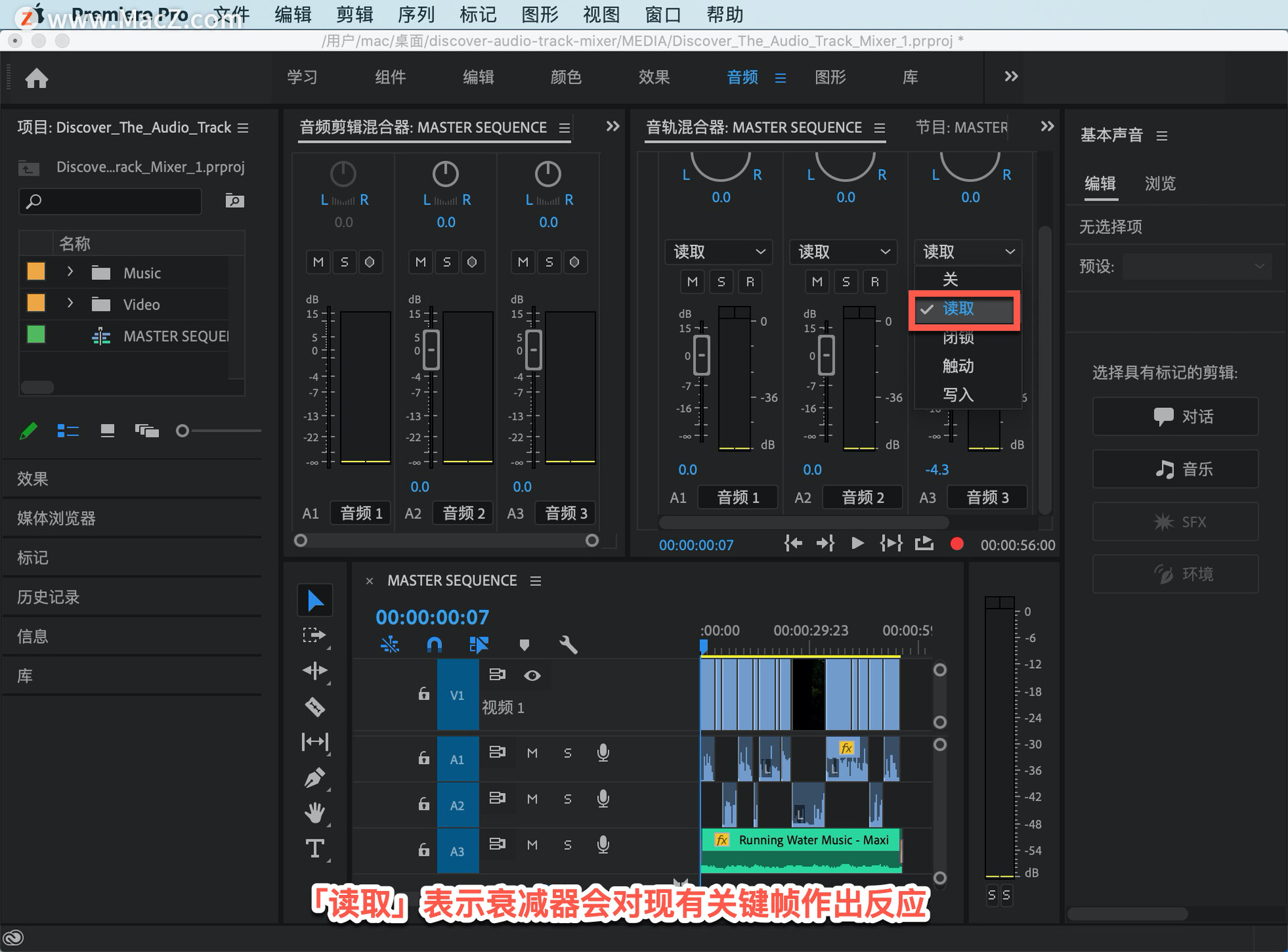Open the 预设 preset dropdown
1288x952 pixels.
coord(1197,266)
